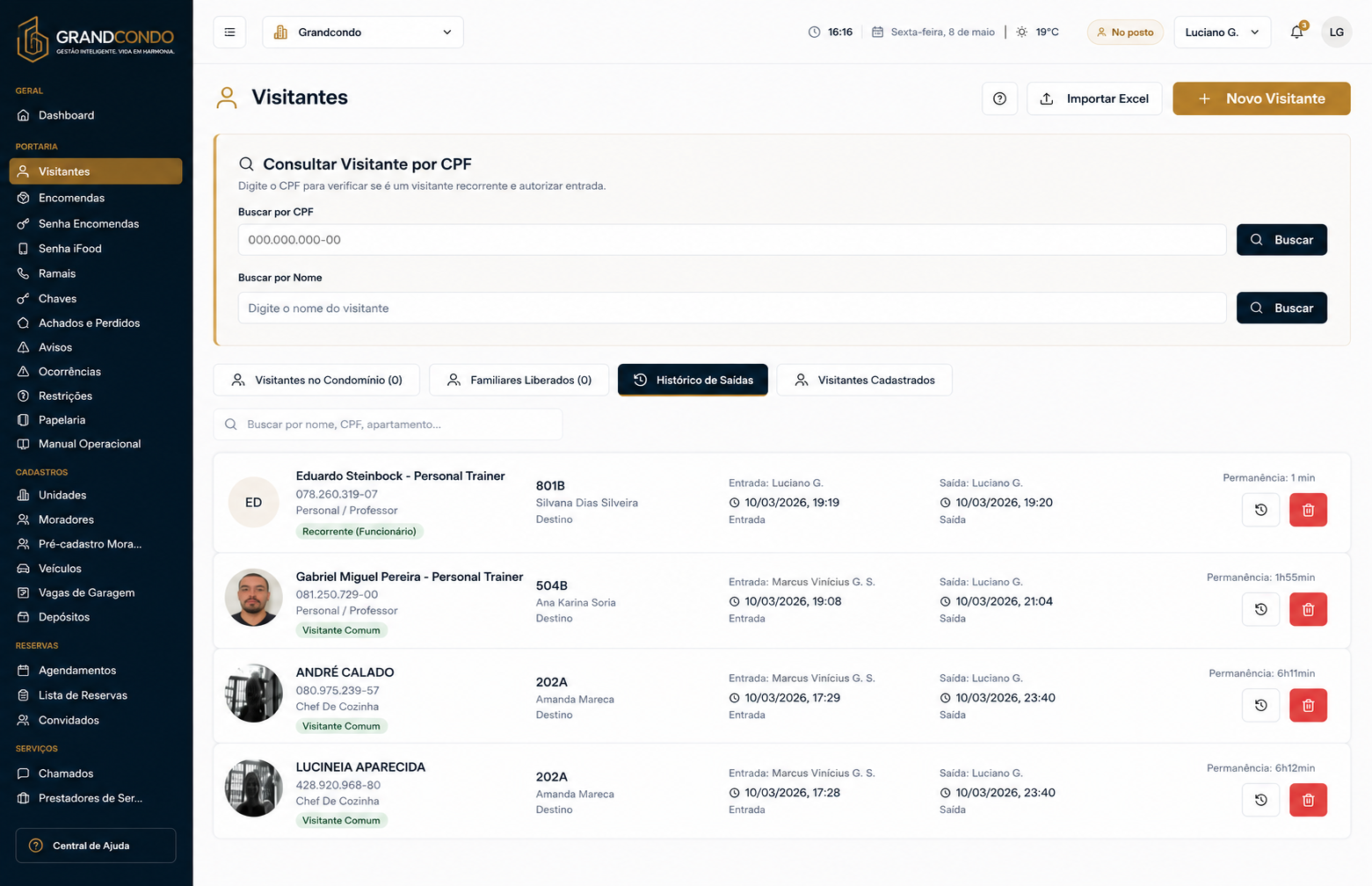Select the Familiares Liberados (0) tab
The height and width of the screenshot is (886, 1372).
click(x=519, y=380)
